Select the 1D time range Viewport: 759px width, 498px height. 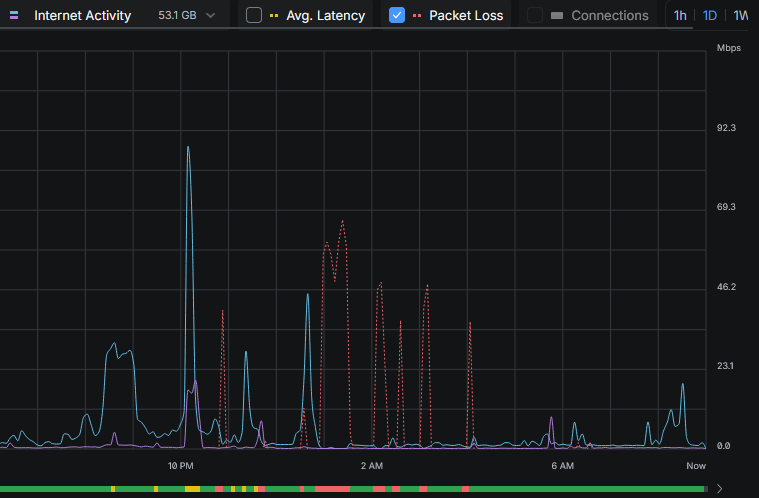pos(710,15)
